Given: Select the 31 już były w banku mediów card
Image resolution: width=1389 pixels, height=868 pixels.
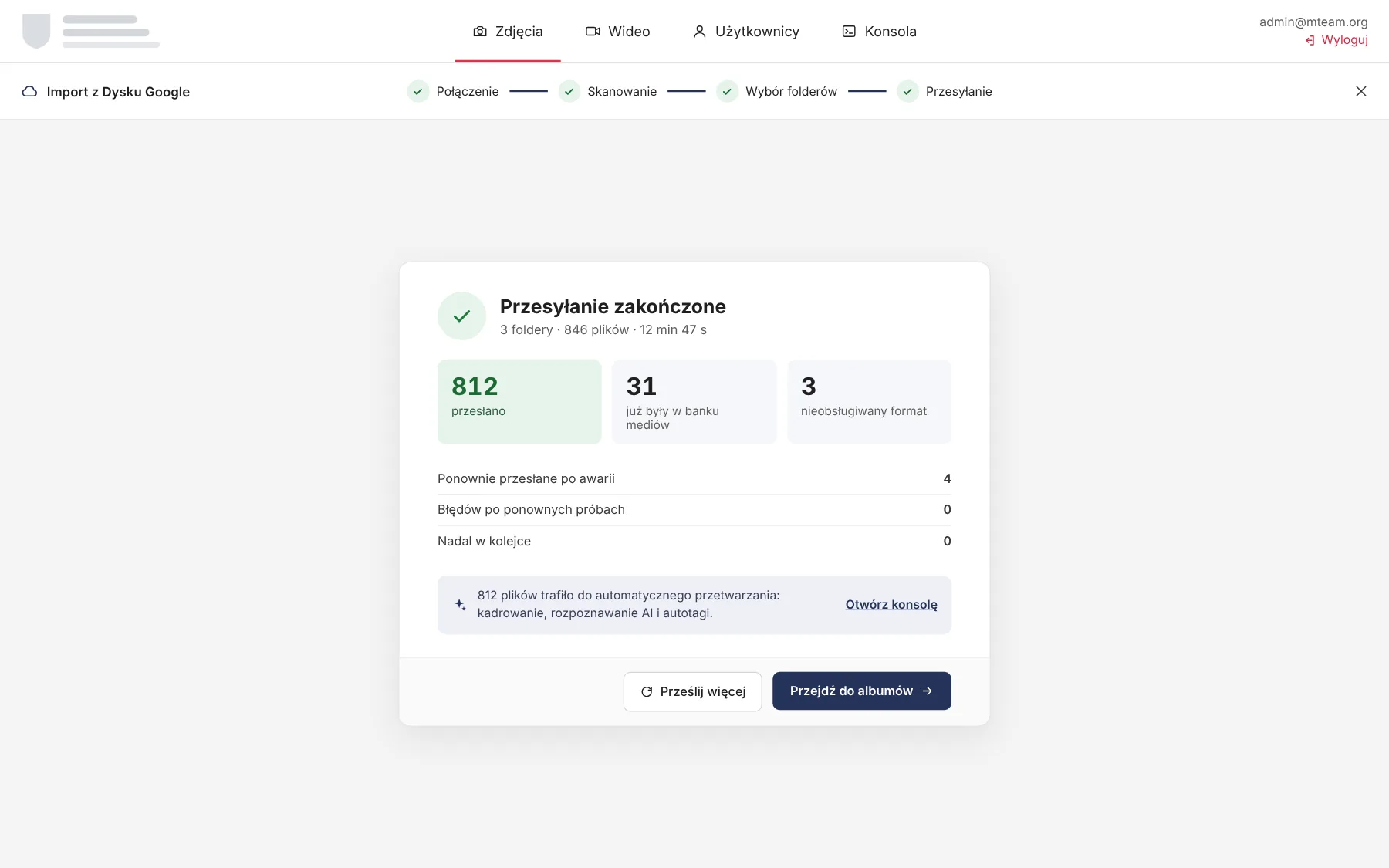Looking at the screenshot, I should (694, 402).
